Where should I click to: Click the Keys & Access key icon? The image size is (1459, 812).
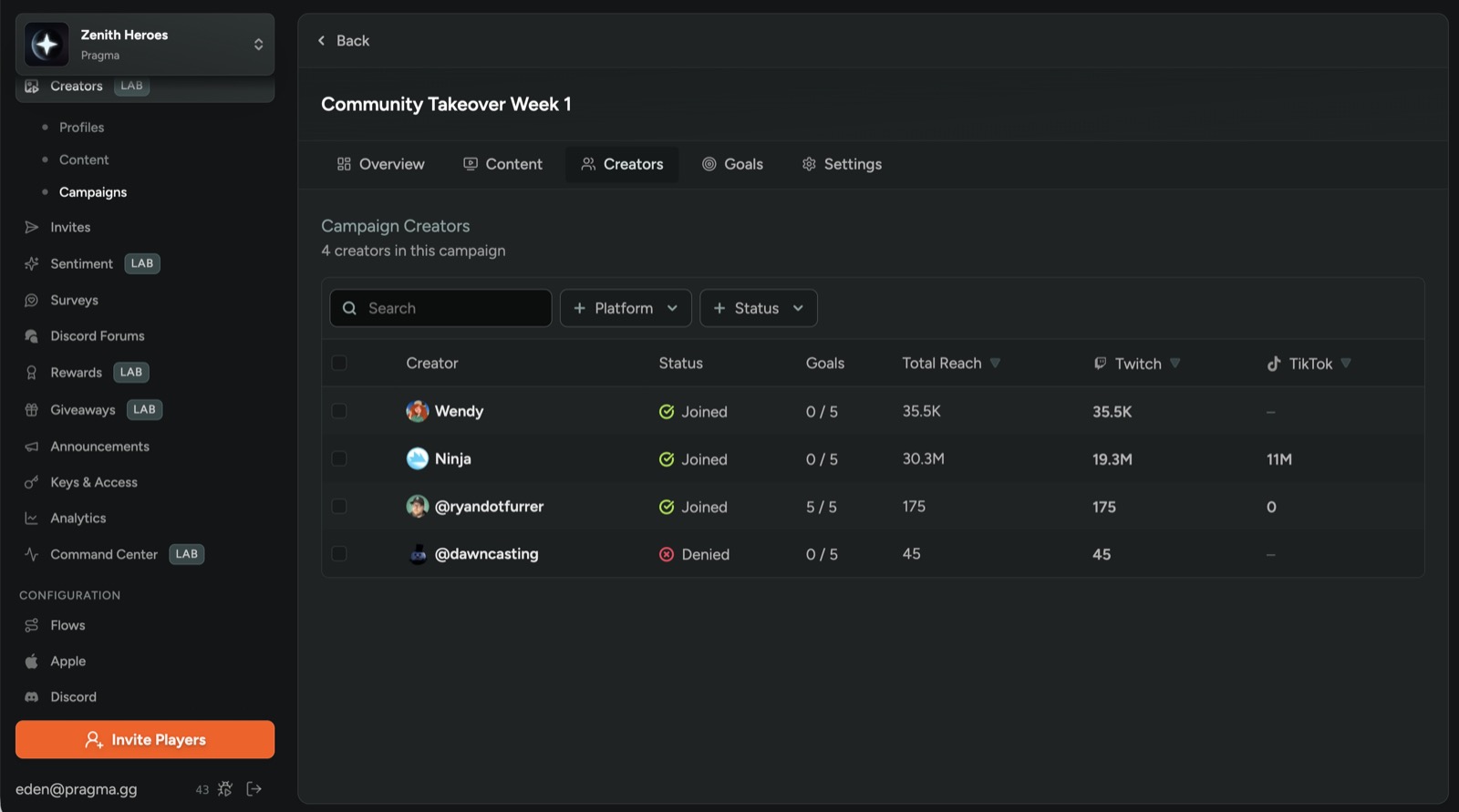[32, 482]
